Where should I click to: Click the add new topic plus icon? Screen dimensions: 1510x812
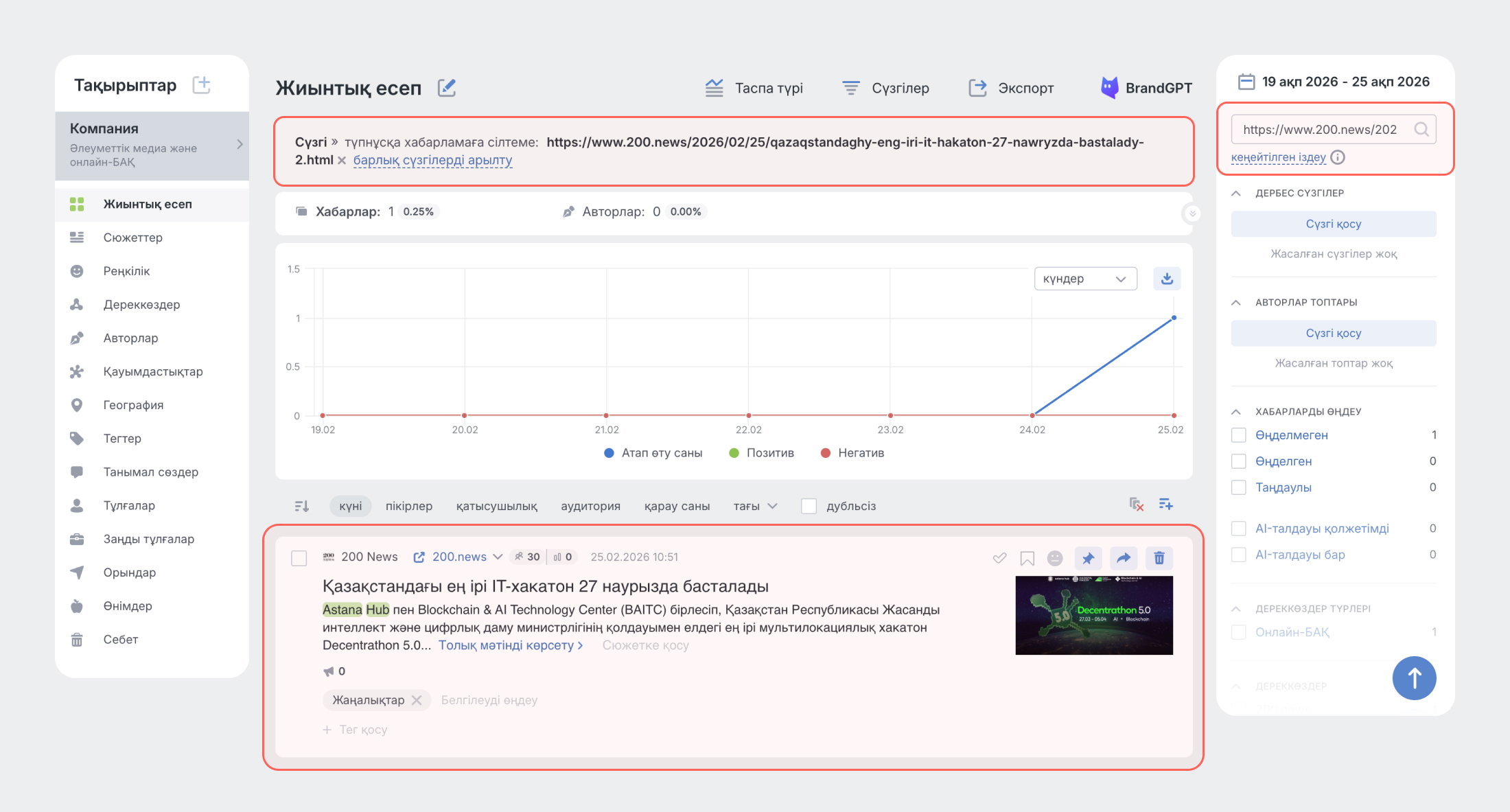pyautogui.click(x=201, y=85)
